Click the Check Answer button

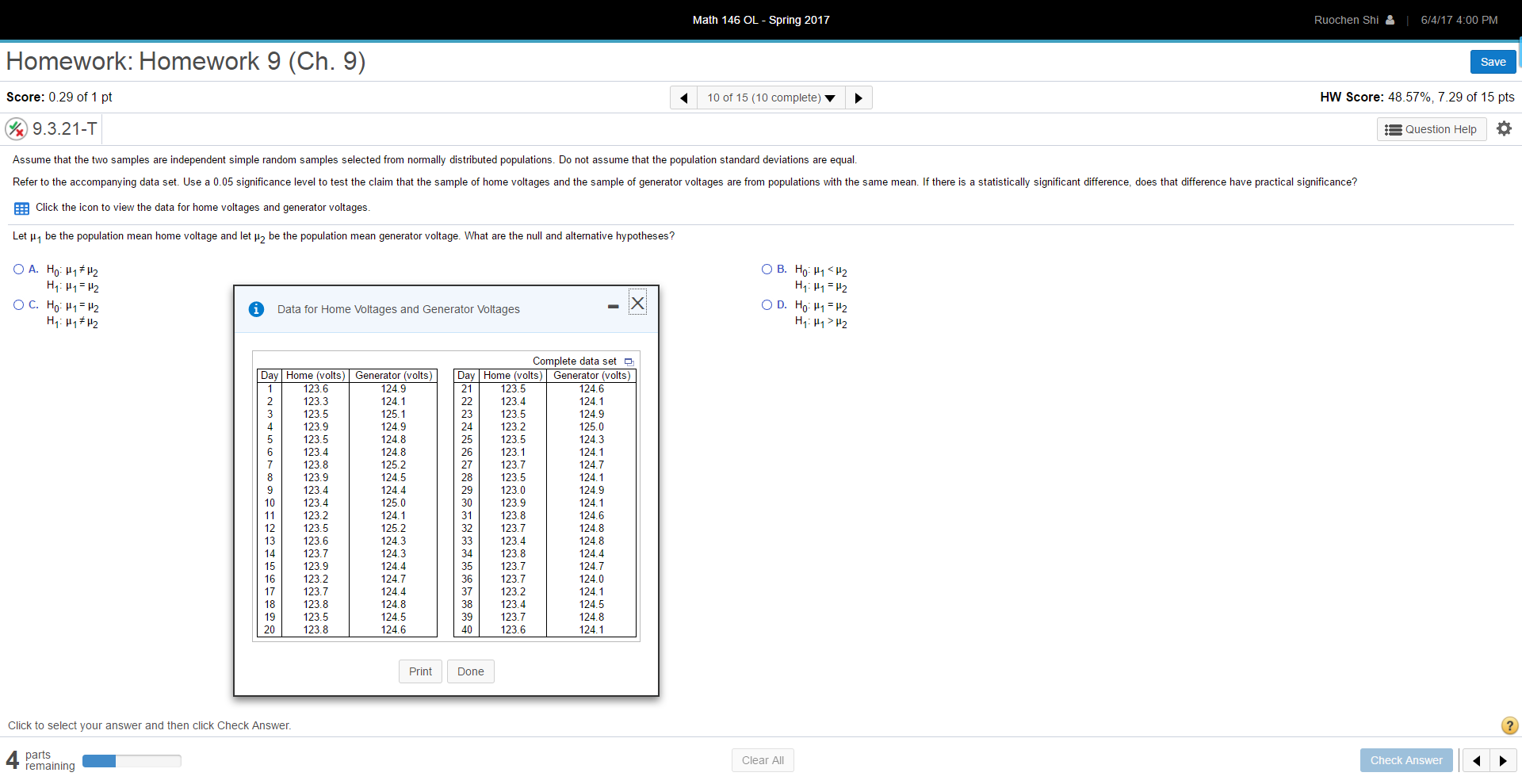[1406, 760]
